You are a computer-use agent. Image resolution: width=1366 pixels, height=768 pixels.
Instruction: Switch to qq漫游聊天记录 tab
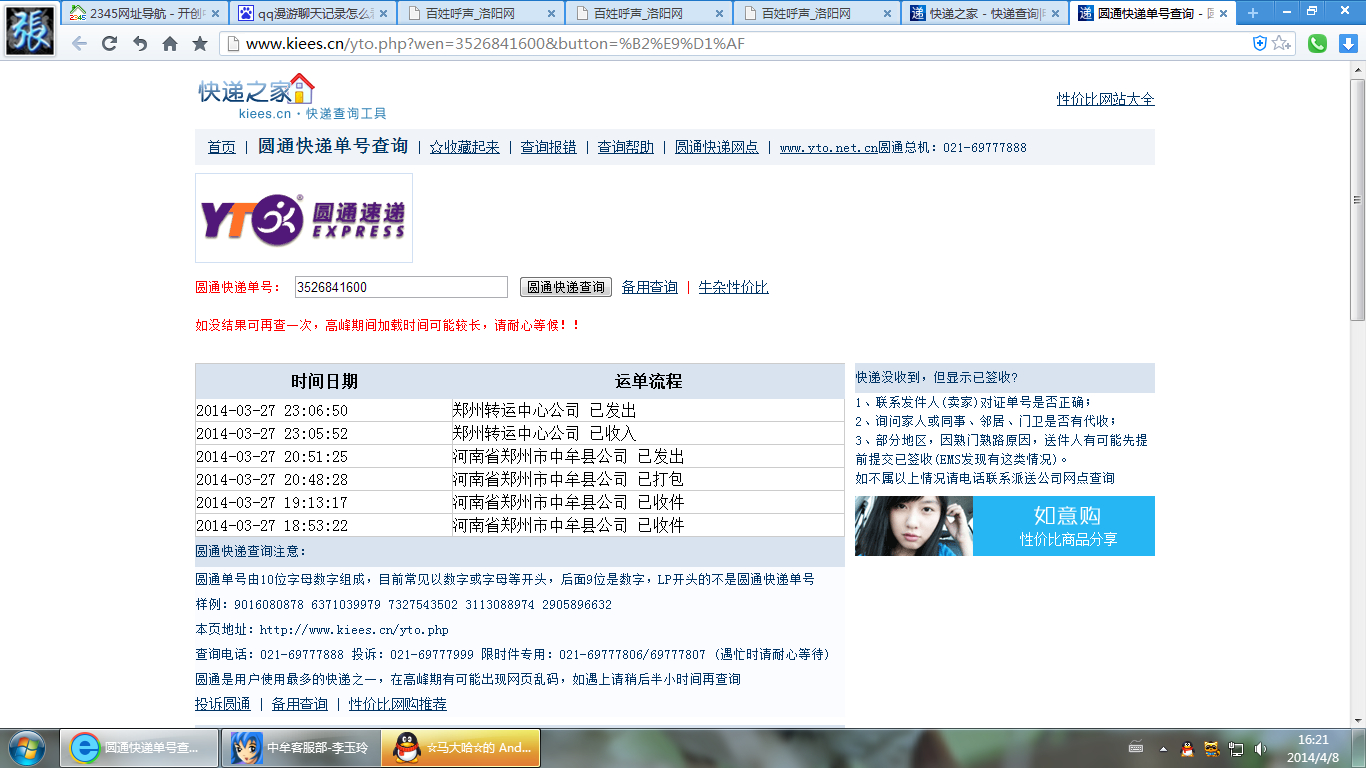pos(313,14)
